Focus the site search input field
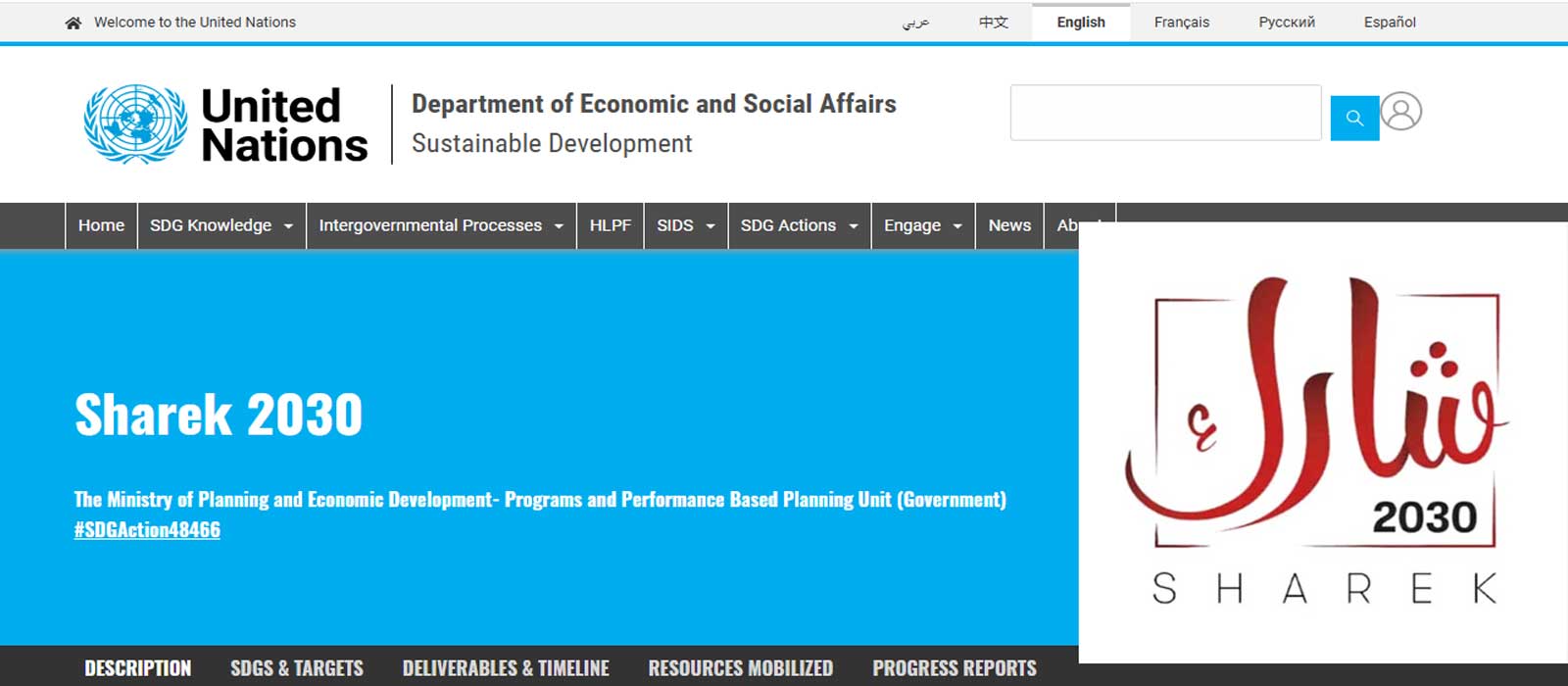The width and height of the screenshot is (1568, 686). point(1165,113)
